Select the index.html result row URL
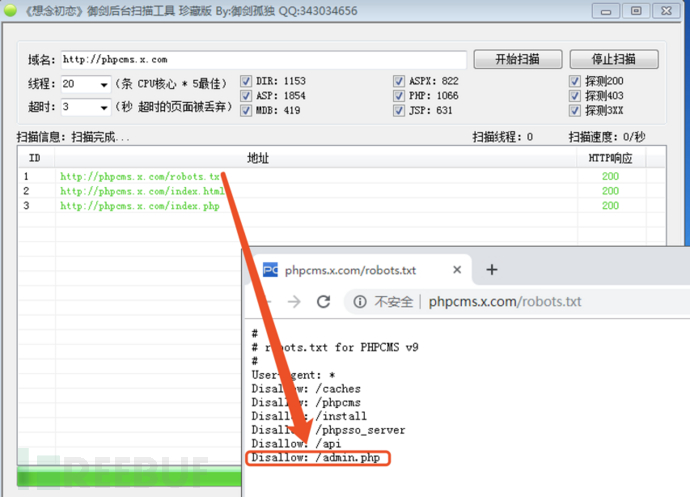Viewport: 690px width, 497px height. click(142, 191)
